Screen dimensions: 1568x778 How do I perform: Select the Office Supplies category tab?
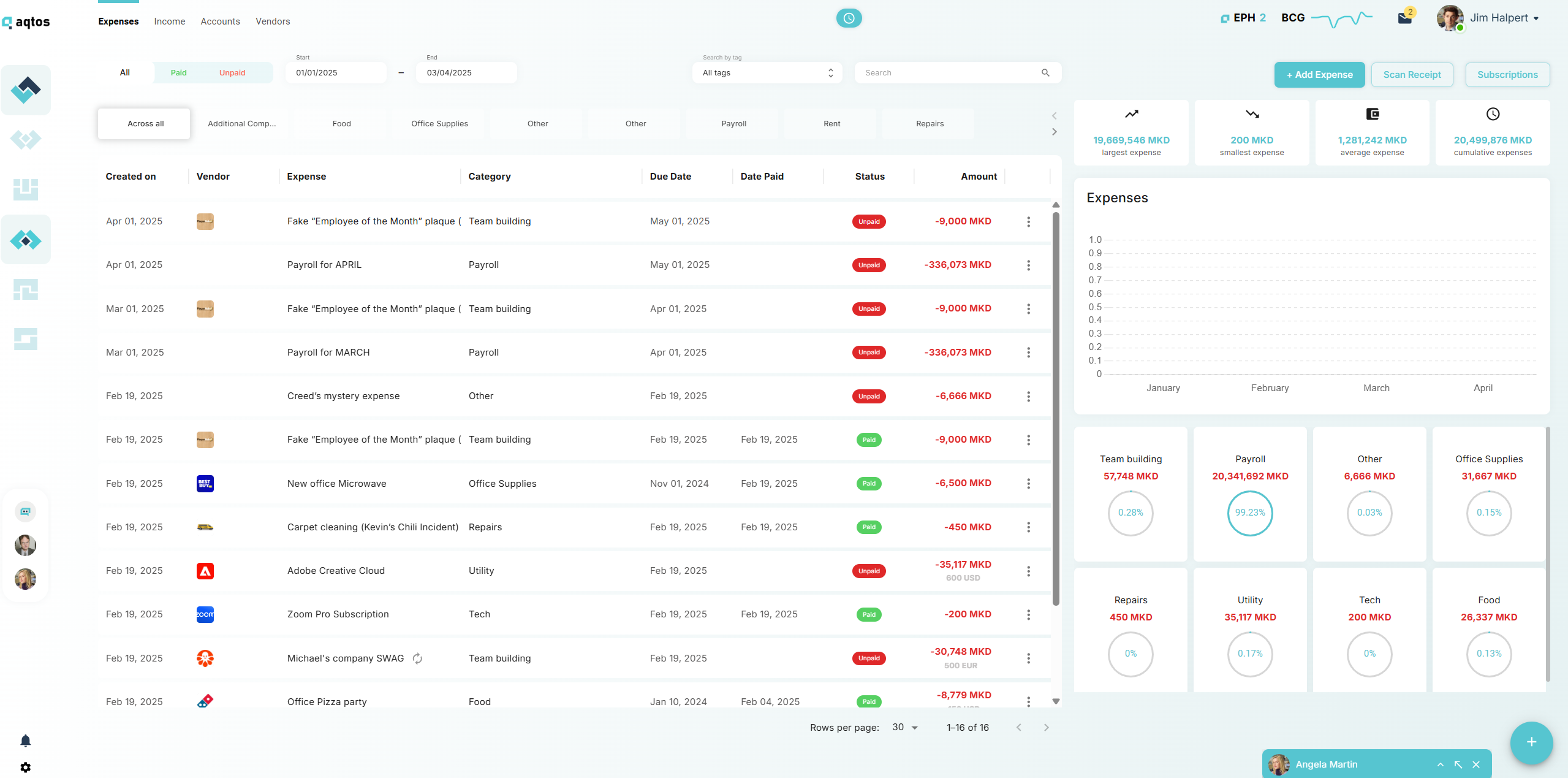(x=439, y=124)
